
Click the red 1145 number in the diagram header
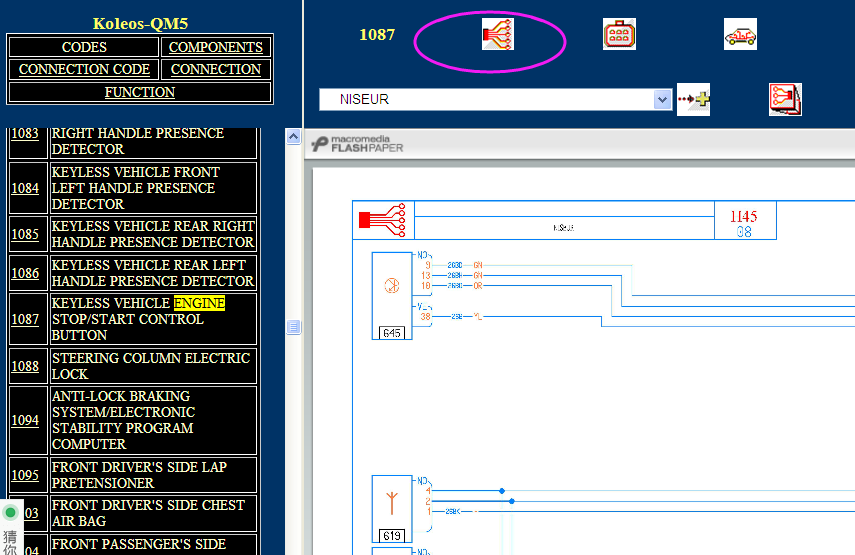pos(744,216)
